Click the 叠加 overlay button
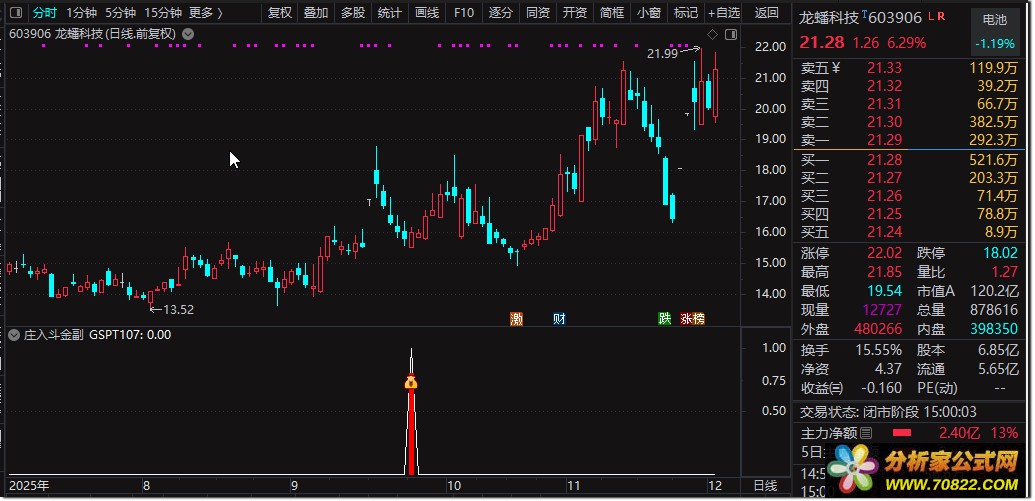The image size is (1035, 501). coord(316,13)
